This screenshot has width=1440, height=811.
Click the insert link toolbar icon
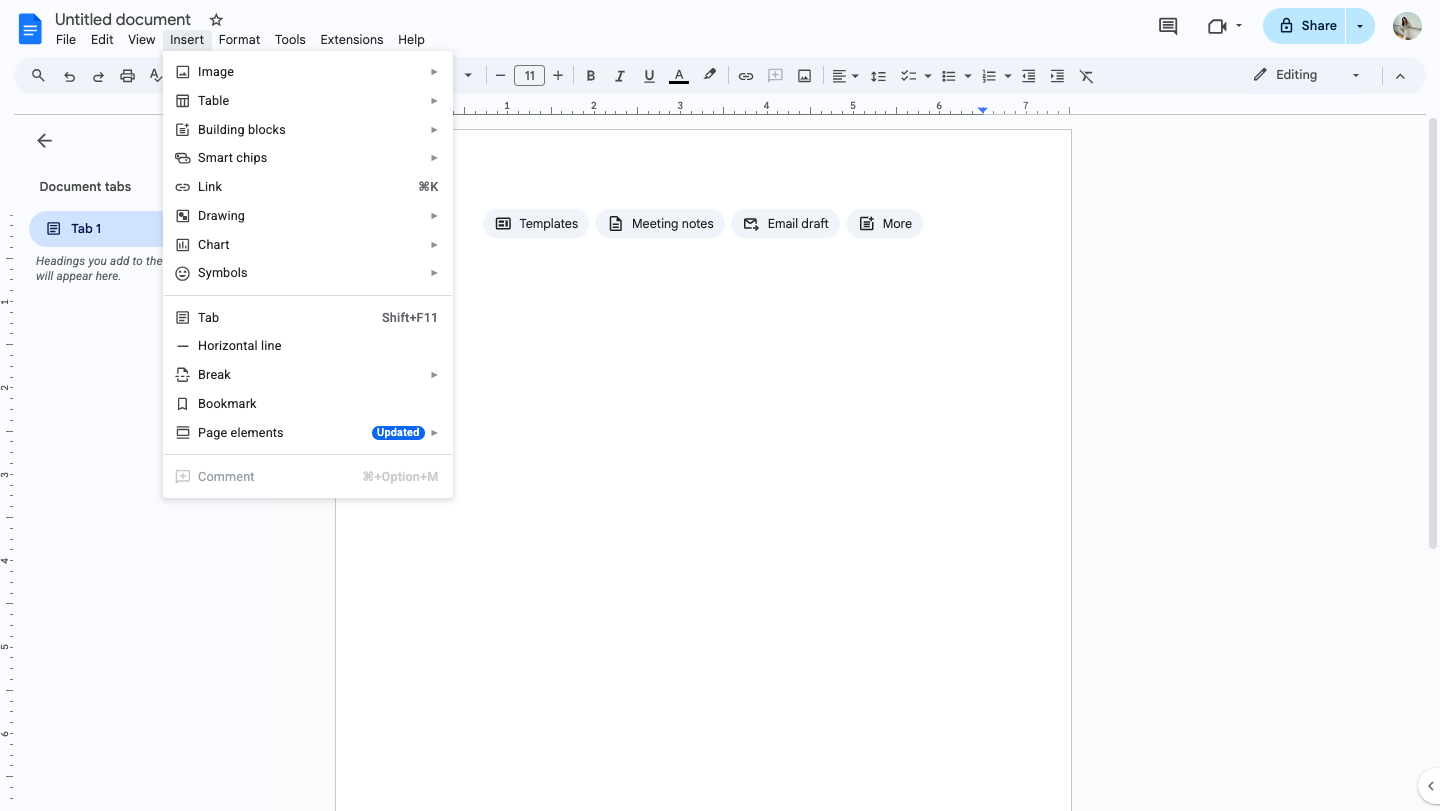tap(746, 76)
